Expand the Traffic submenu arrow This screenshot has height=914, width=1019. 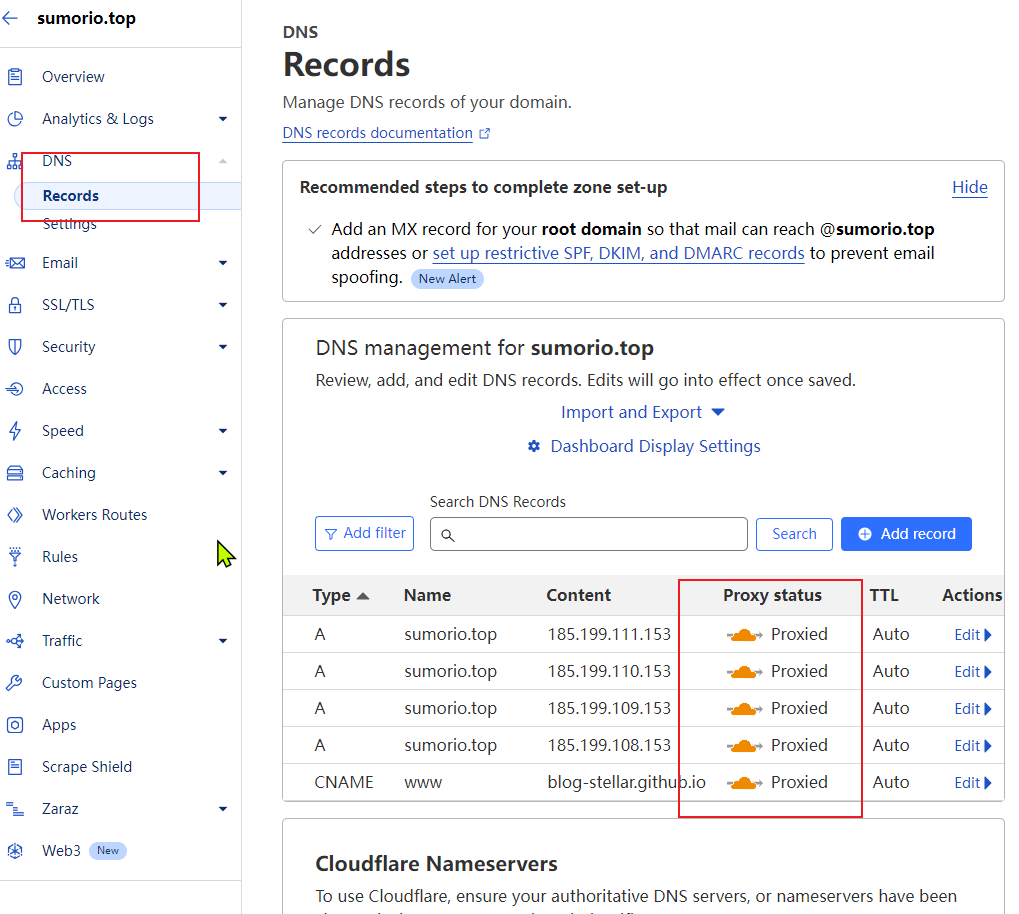pos(223,641)
